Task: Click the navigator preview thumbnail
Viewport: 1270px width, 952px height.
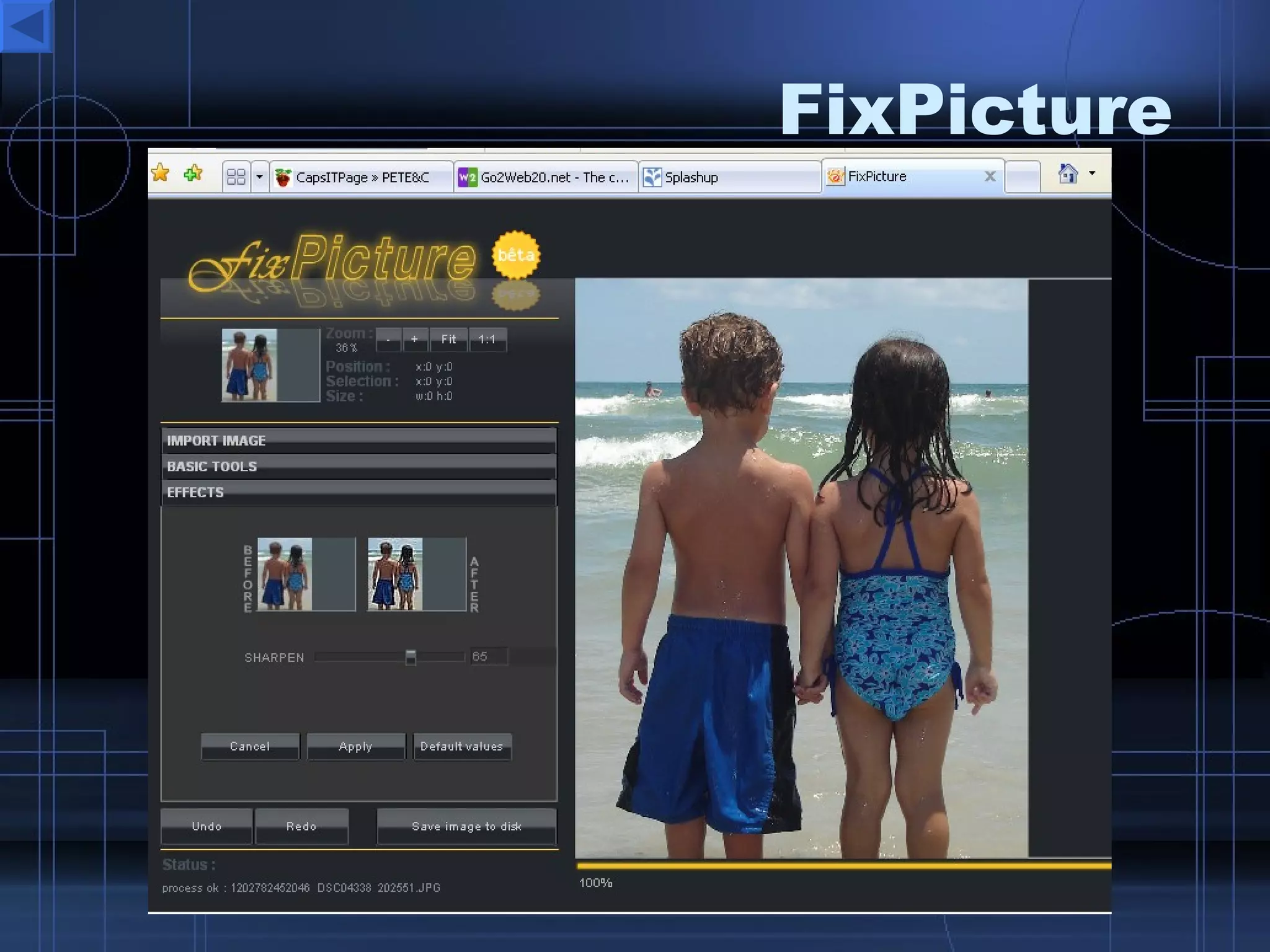Action: (270, 365)
